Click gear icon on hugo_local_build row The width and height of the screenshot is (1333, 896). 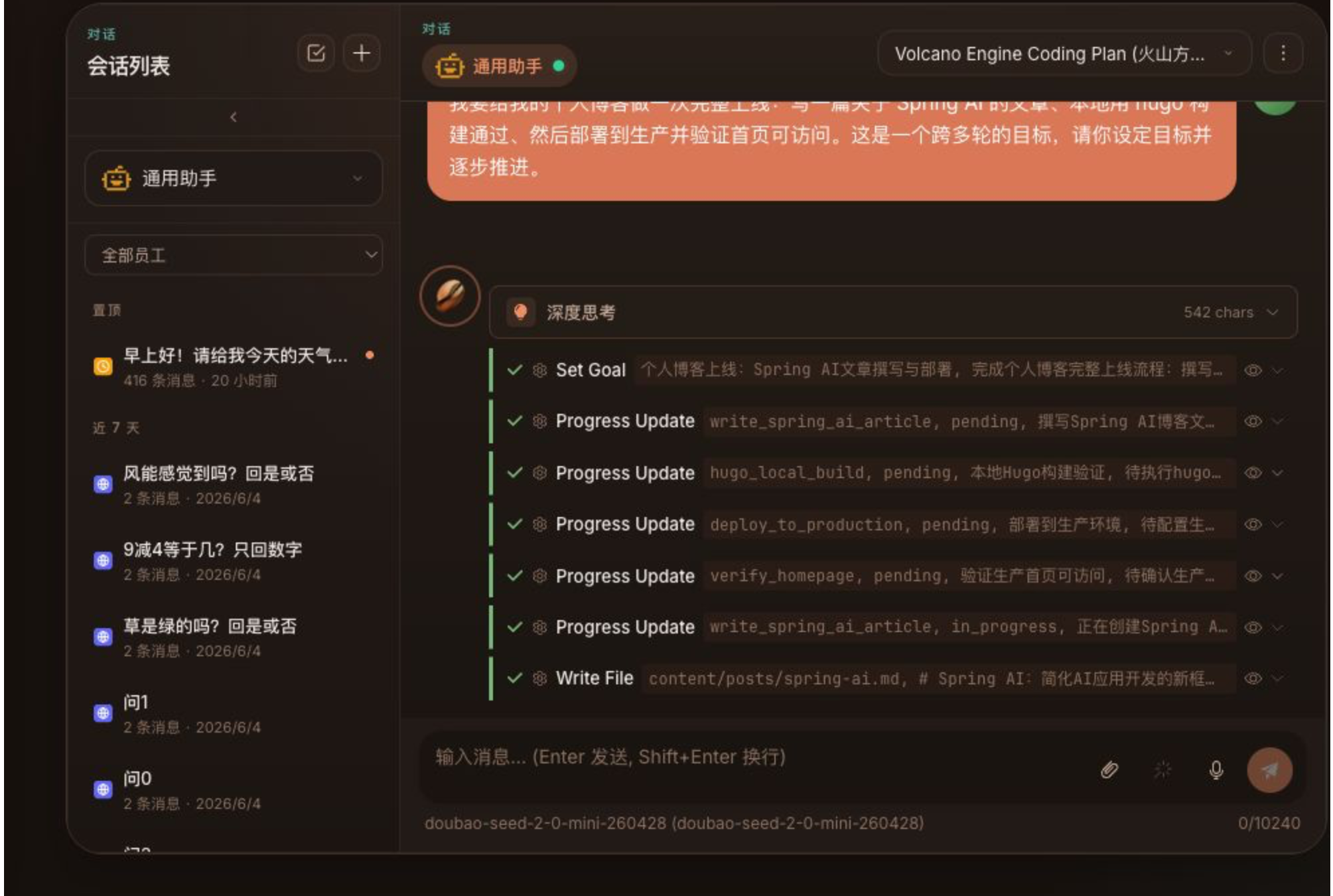[x=540, y=473]
